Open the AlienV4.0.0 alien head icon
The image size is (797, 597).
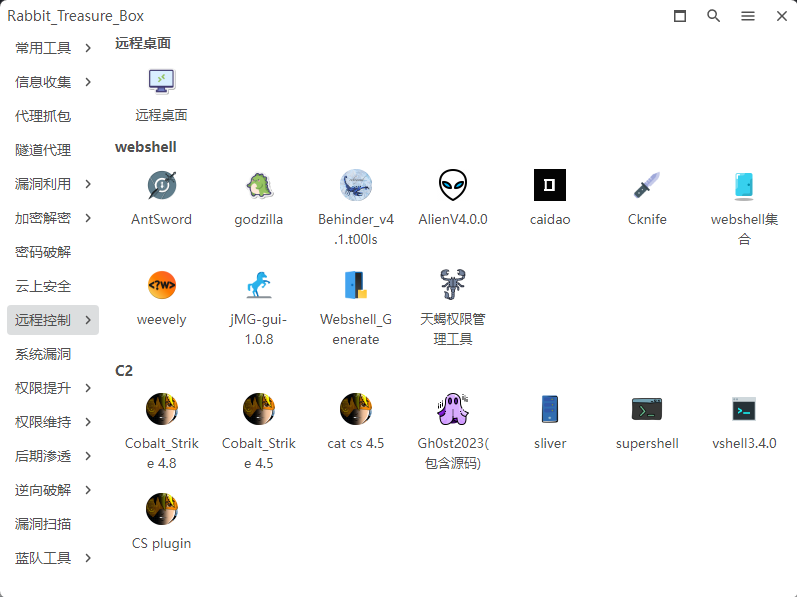pos(453,185)
